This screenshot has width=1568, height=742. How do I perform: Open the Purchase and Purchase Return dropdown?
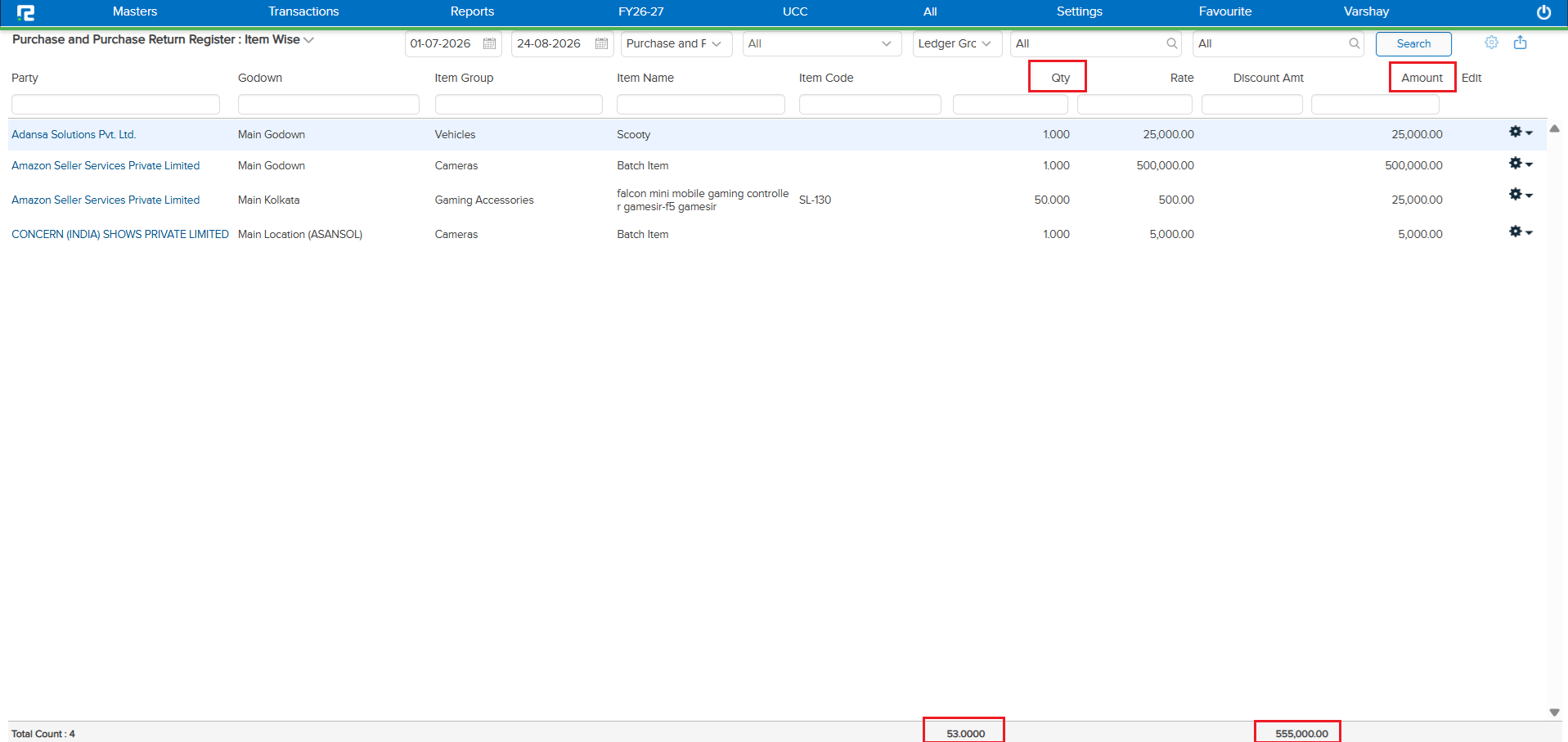pos(676,43)
